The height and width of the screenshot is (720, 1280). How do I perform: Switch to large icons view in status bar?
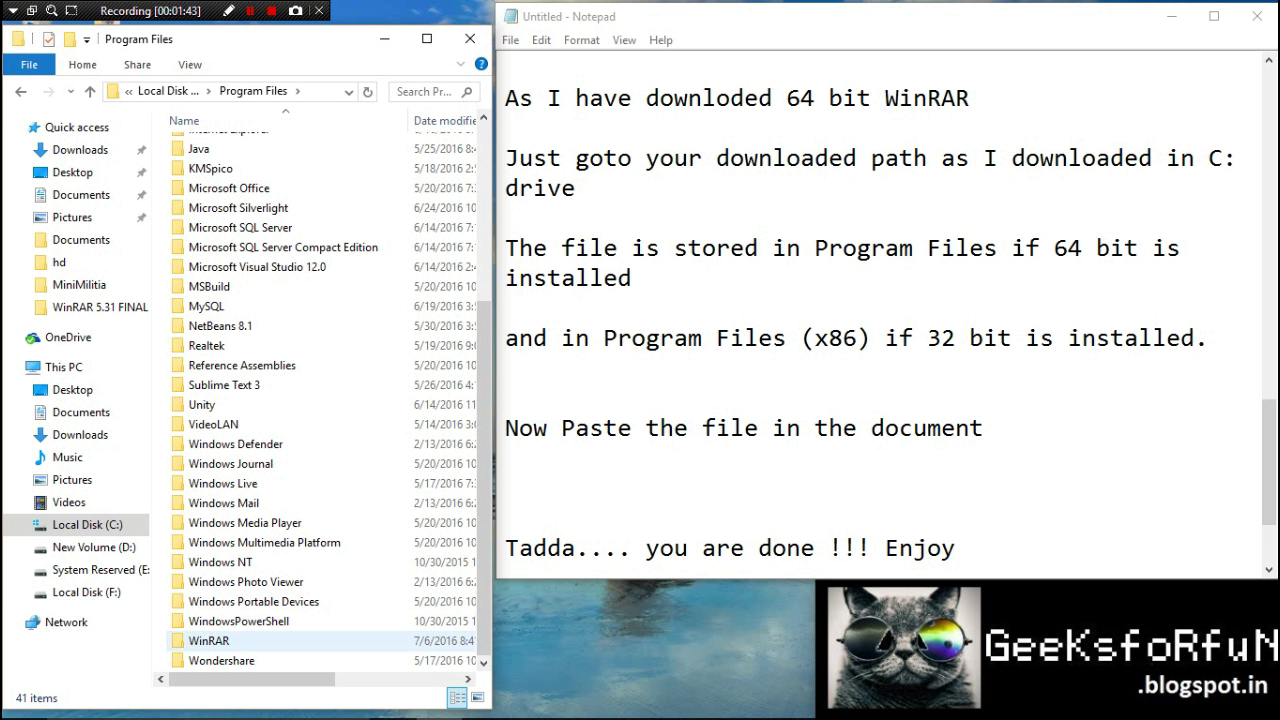[x=478, y=698]
